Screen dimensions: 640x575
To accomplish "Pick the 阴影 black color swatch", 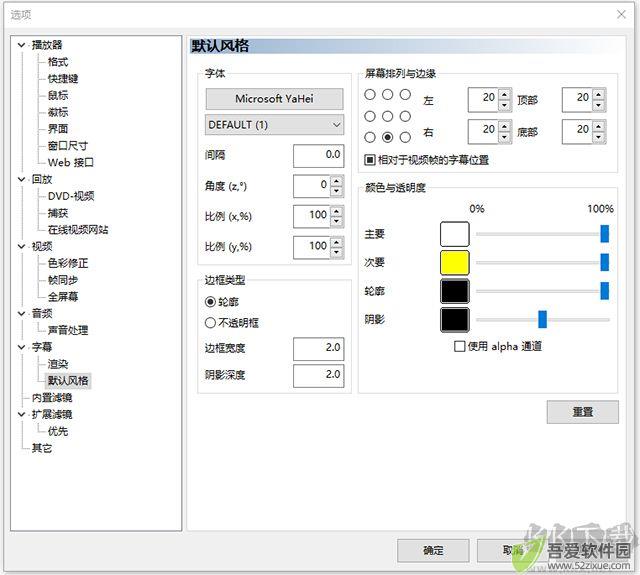I will (455, 320).
